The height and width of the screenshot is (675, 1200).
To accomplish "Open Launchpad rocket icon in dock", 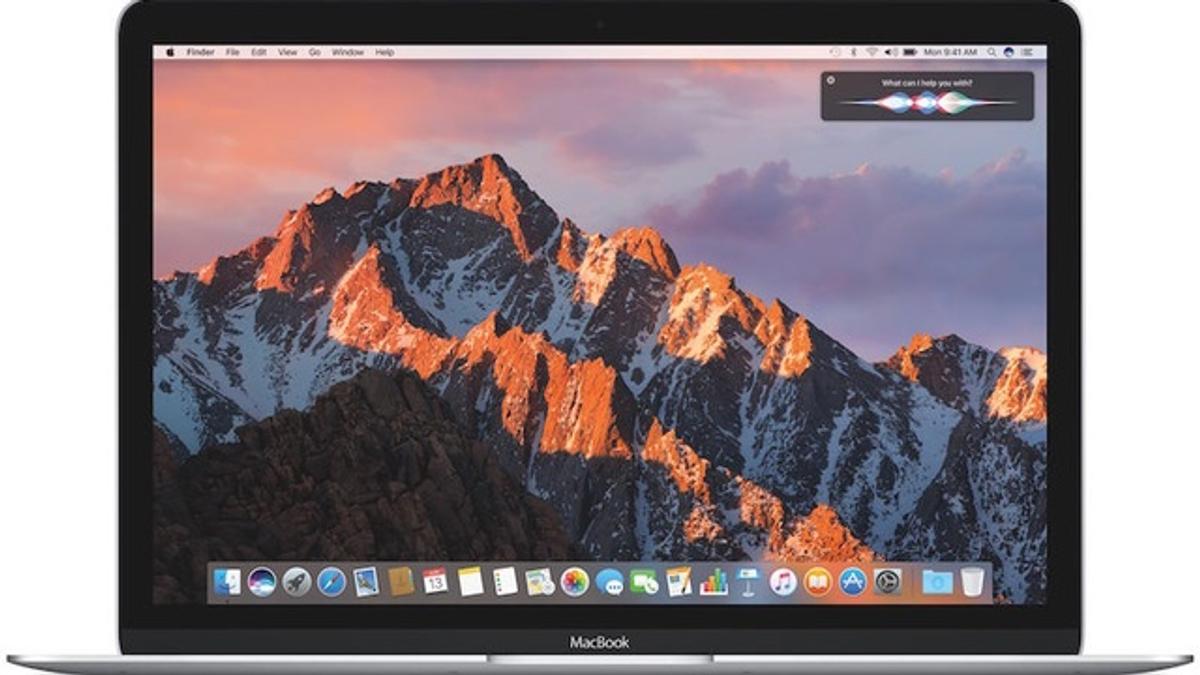I will tap(297, 581).
